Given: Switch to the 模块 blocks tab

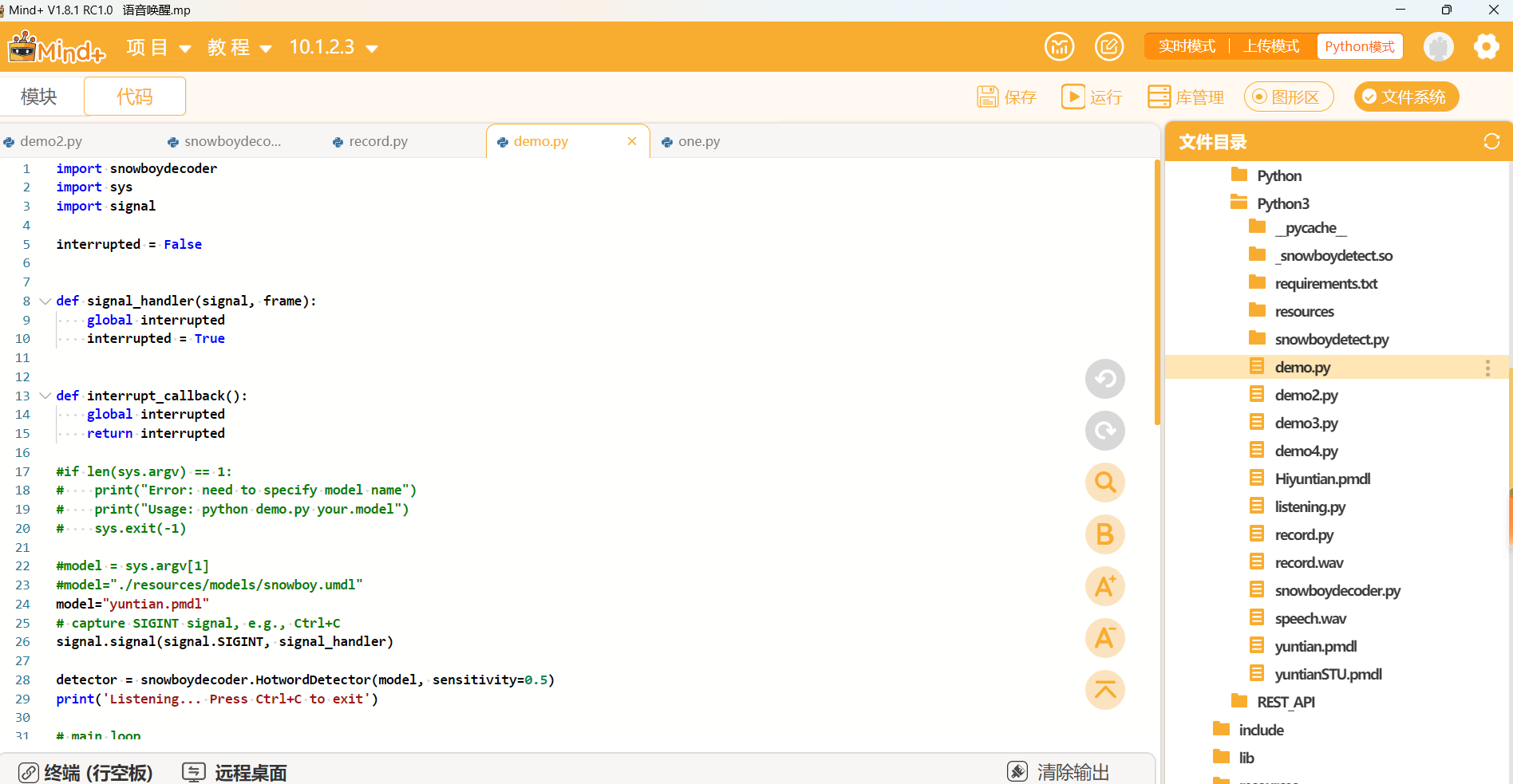Looking at the screenshot, I should click(x=39, y=97).
